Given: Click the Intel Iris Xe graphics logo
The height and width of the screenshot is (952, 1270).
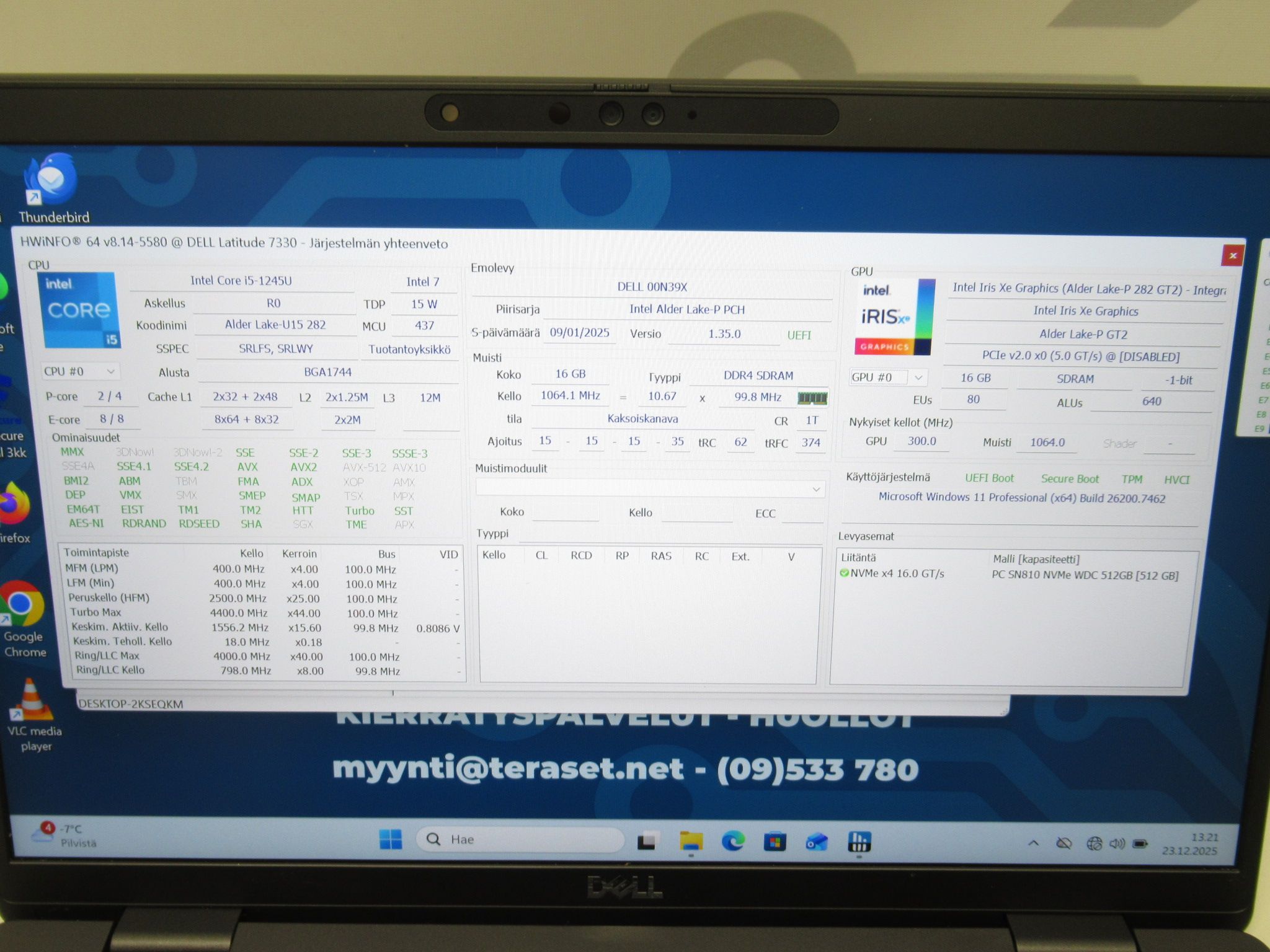Looking at the screenshot, I should 894,317.
